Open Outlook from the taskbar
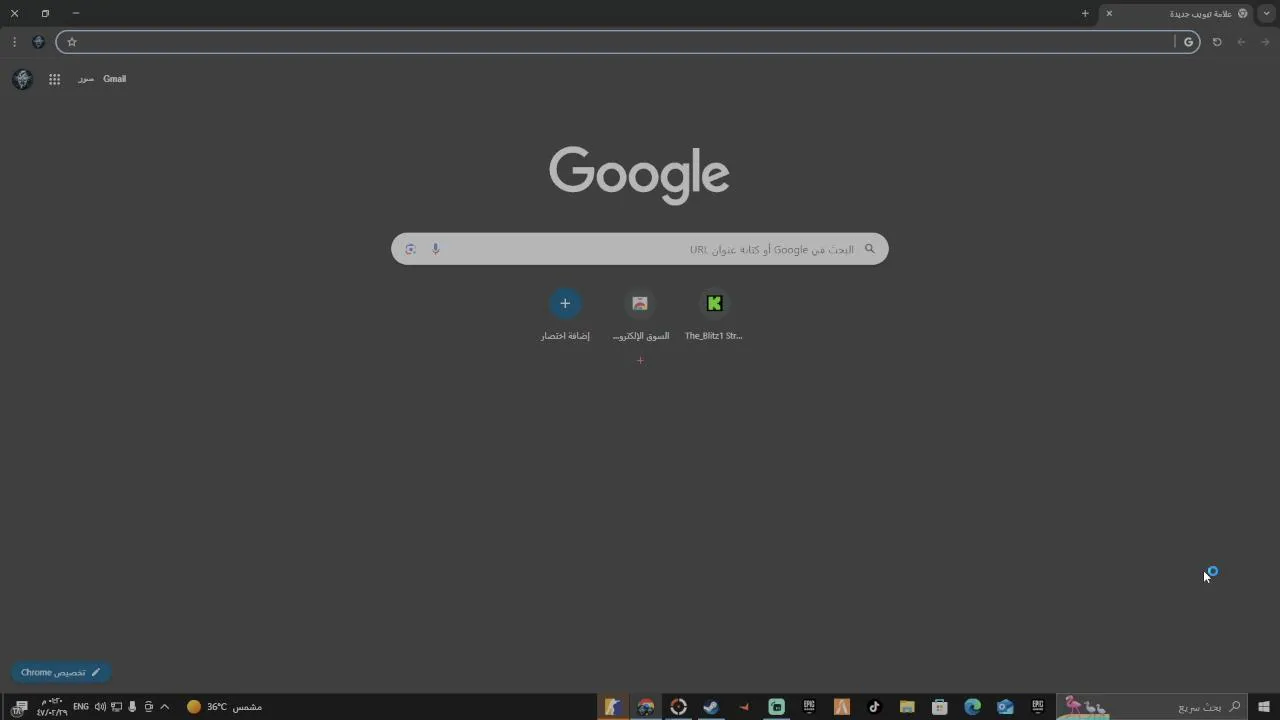Image resolution: width=1280 pixels, height=720 pixels. coord(1005,707)
